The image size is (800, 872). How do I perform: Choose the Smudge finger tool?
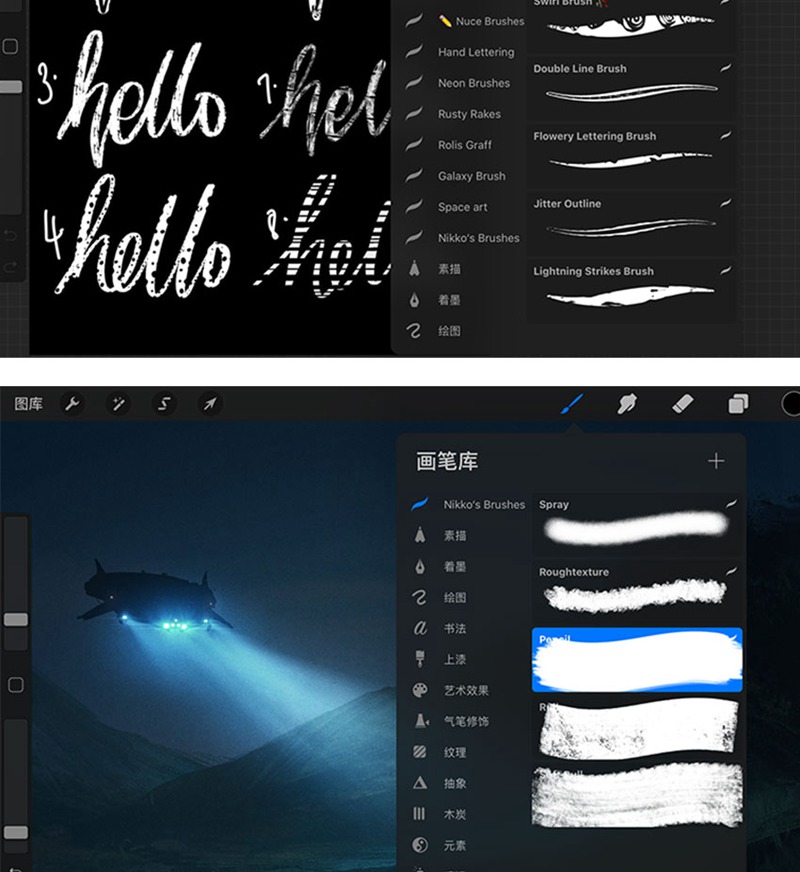627,404
